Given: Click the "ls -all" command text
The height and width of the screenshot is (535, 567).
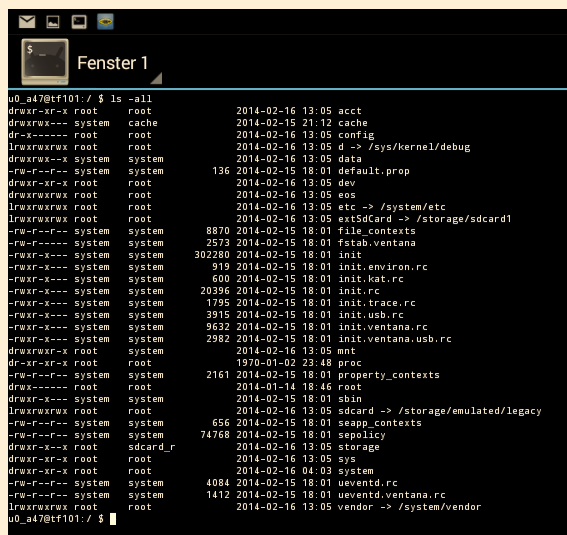Looking at the screenshot, I should pyautogui.click(x=131, y=99).
